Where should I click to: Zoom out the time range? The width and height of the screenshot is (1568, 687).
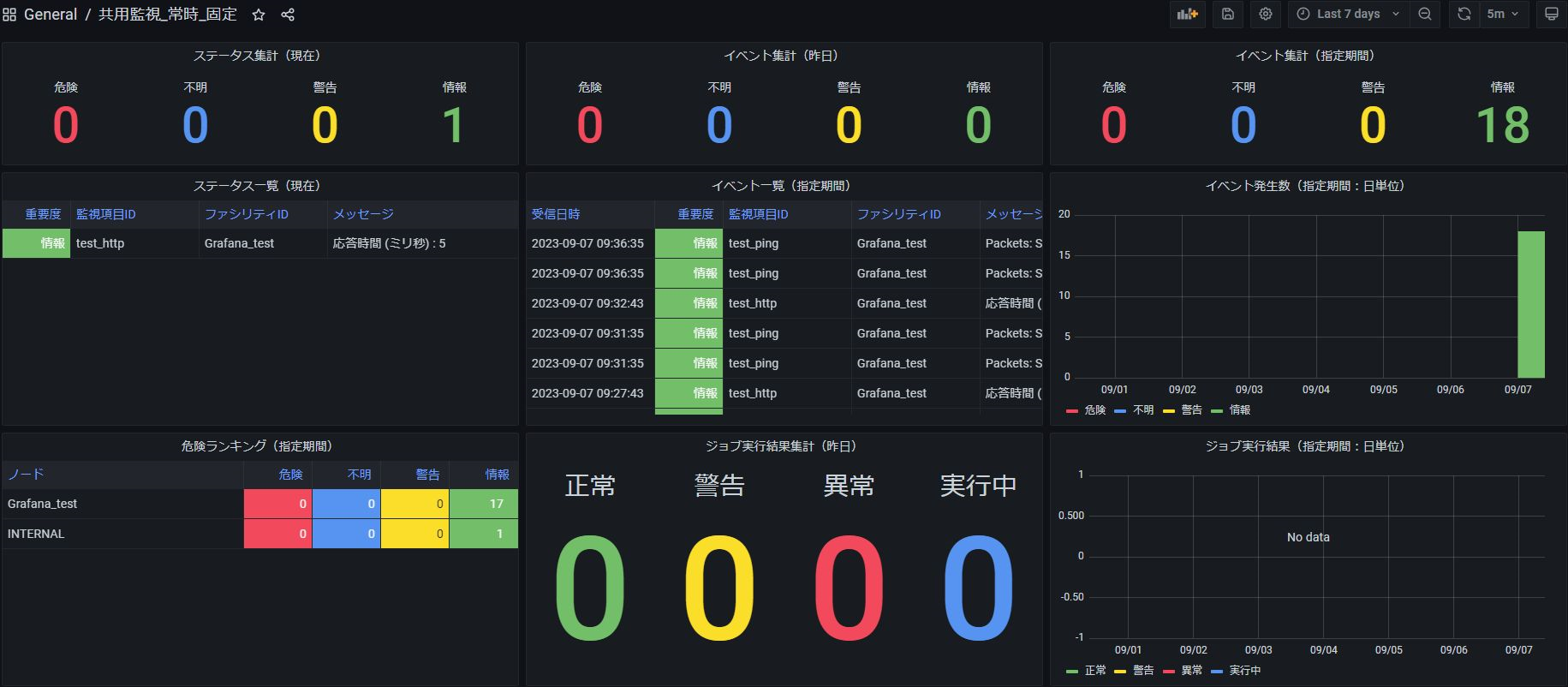click(1425, 14)
